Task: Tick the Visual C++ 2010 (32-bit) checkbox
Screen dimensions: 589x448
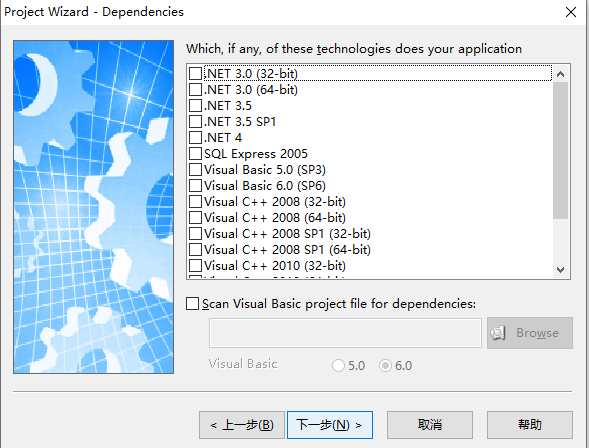Action: 195,265
